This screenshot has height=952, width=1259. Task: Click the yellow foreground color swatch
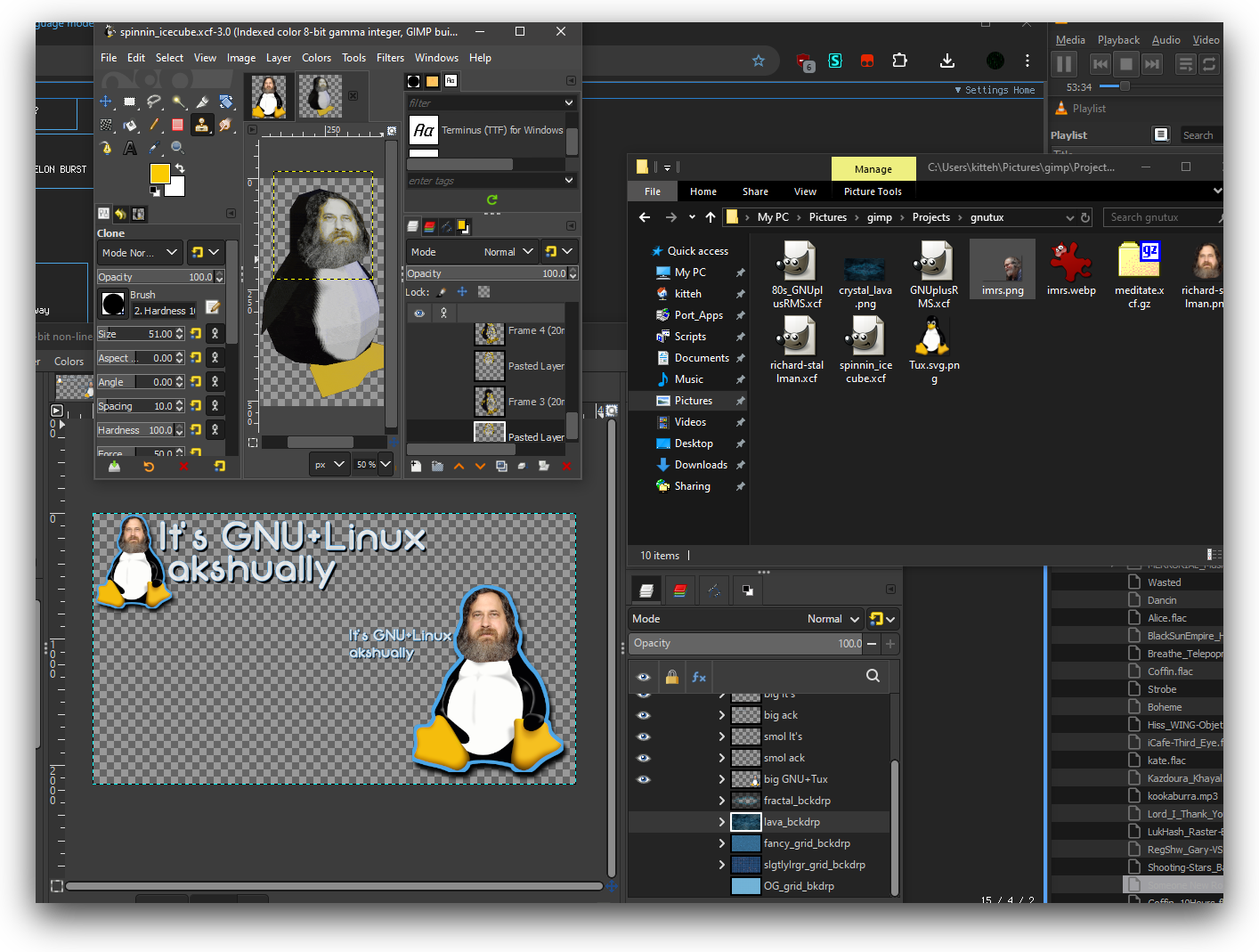[x=160, y=174]
